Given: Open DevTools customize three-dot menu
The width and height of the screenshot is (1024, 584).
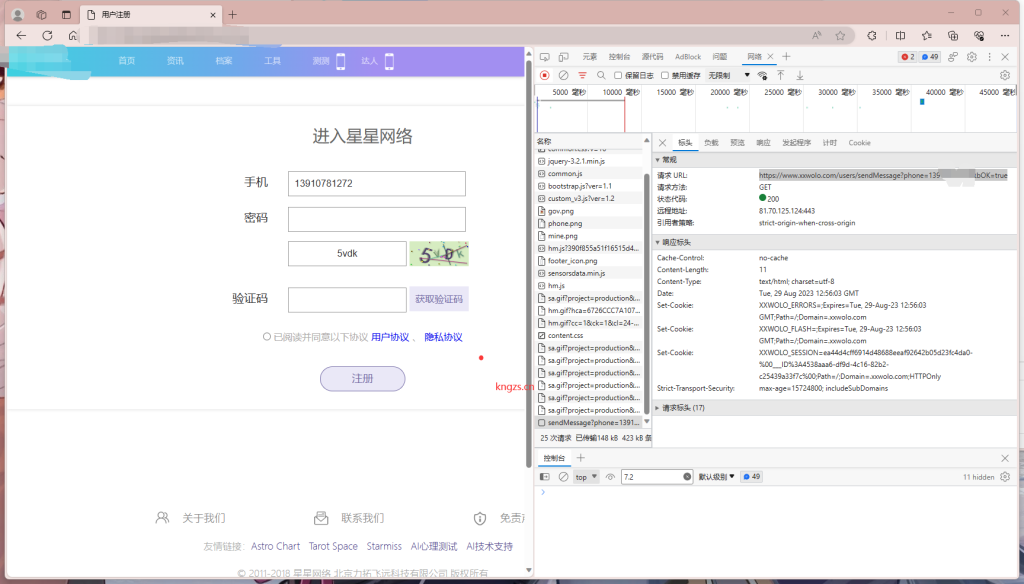Looking at the screenshot, I should click(x=989, y=57).
